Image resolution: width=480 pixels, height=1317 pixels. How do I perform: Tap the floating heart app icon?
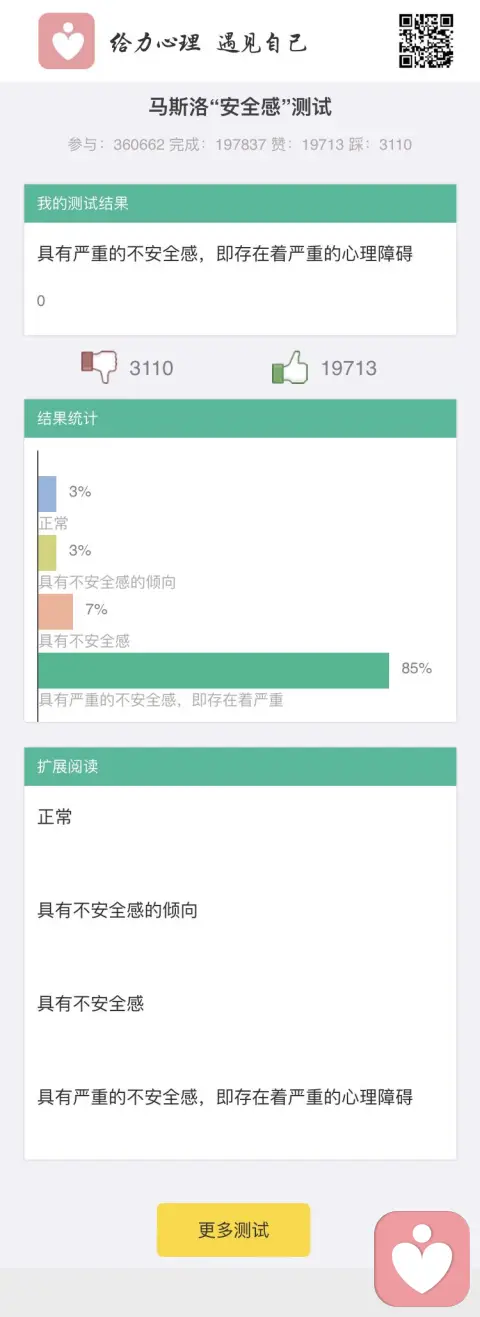(422, 1259)
